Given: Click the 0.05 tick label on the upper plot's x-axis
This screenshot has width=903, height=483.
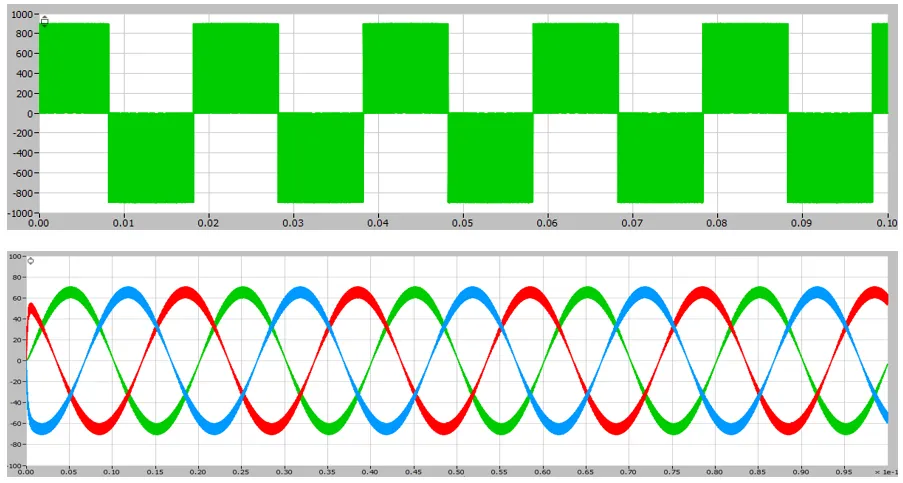Looking at the screenshot, I should [x=462, y=222].
